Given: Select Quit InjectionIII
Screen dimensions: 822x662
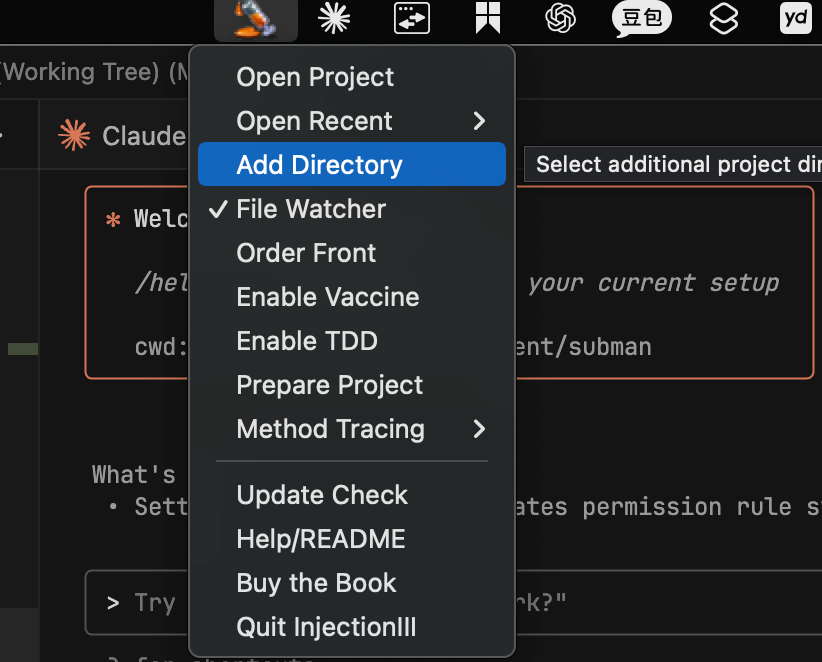Looking at the screenshot, I should coord(352,627).
